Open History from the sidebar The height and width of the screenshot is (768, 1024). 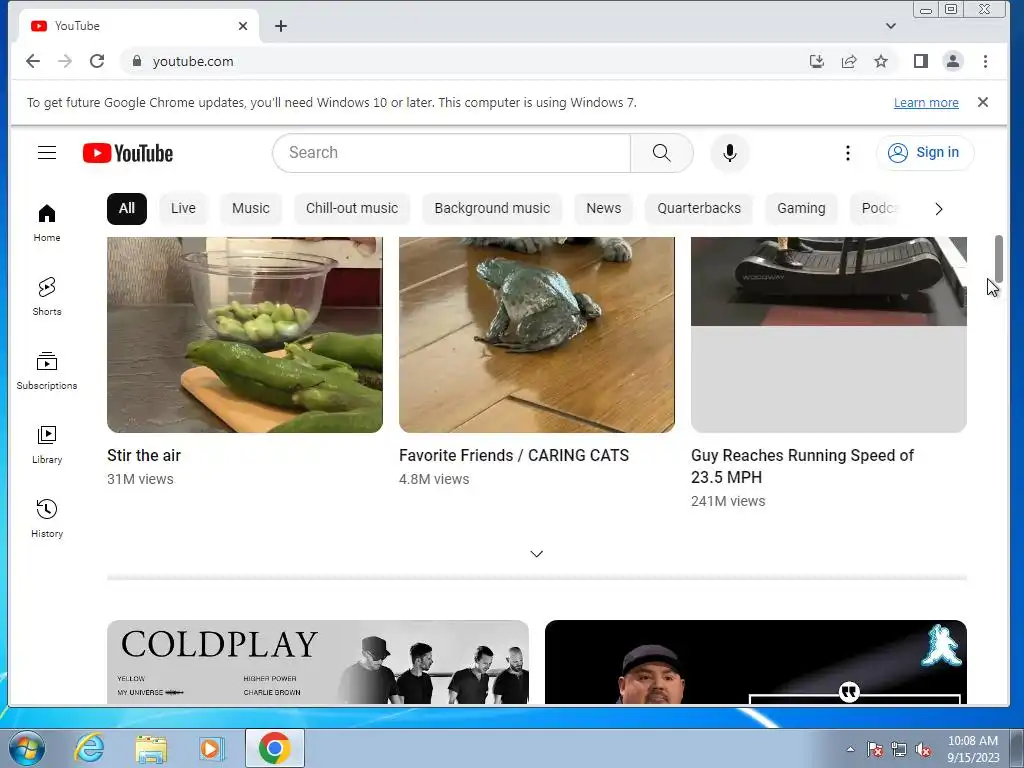click(47, 519)
